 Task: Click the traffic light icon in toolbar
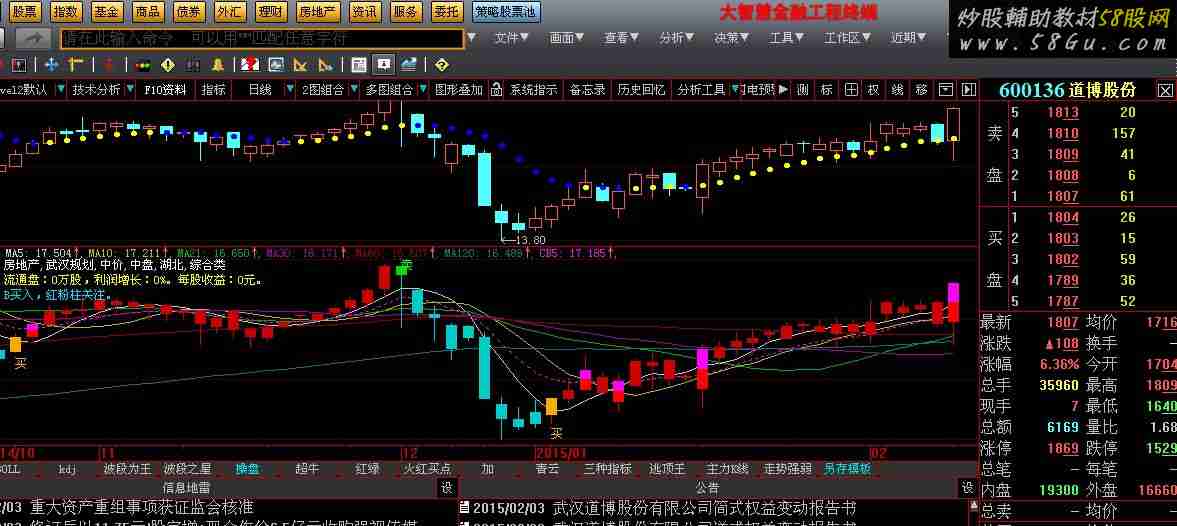coord(143,65)
